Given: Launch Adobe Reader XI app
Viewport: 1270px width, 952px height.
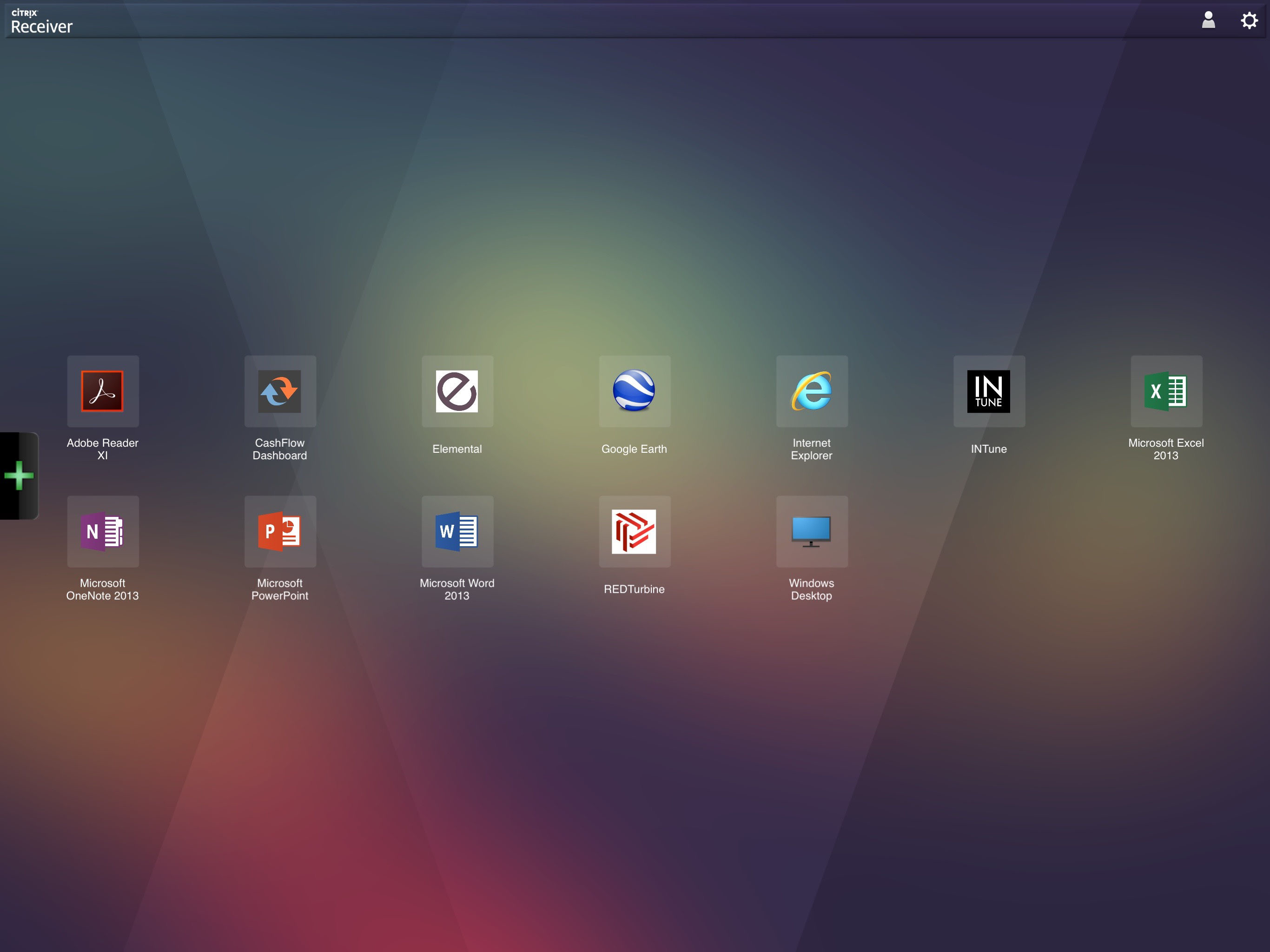Looking at the screenshot, I should [x=103, y=391].
